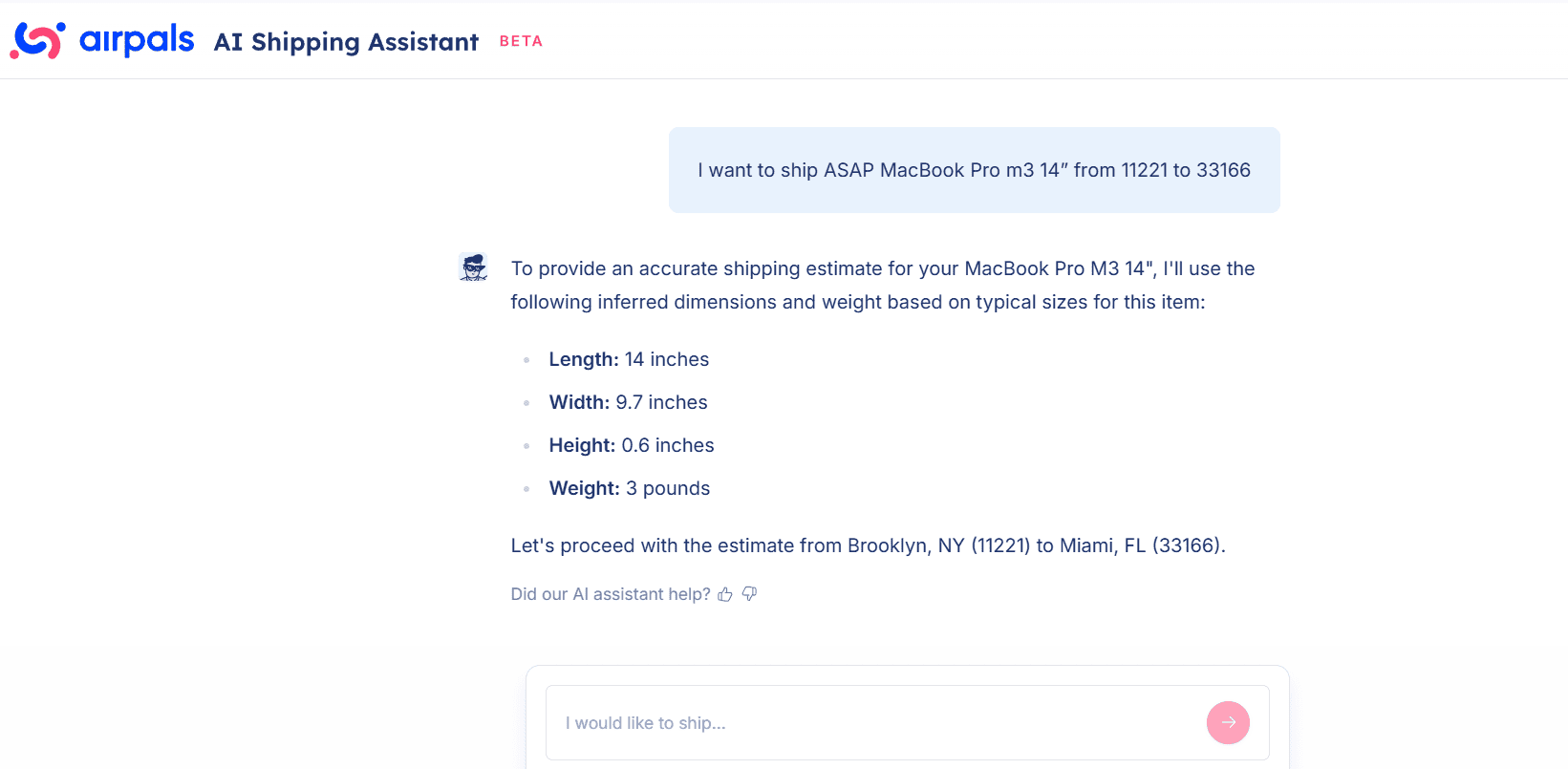Click the pink circular send control
This screenshot has width=1568, height=769.
[x=1228, y=722]
